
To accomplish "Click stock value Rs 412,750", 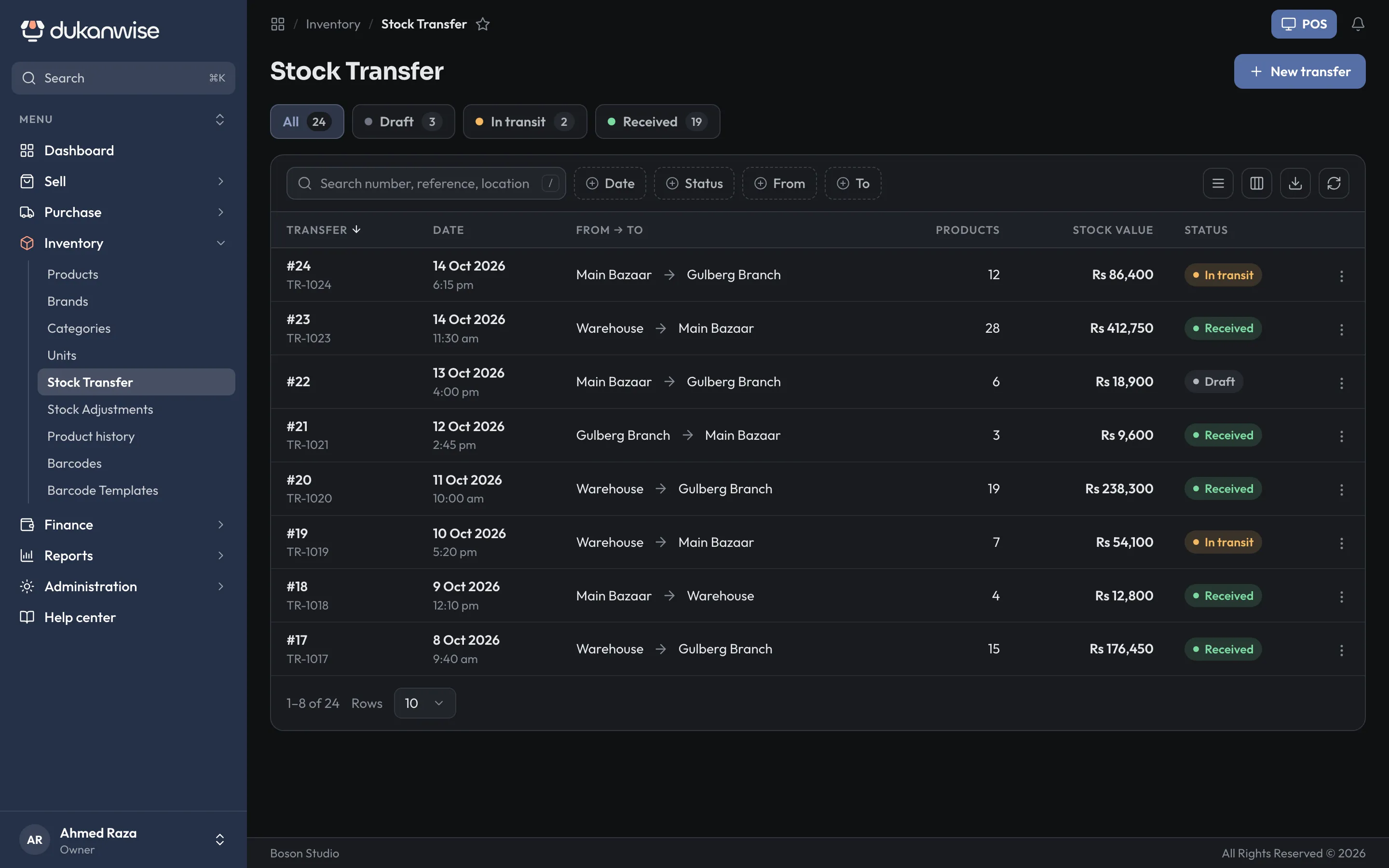I will [1121, 328].
